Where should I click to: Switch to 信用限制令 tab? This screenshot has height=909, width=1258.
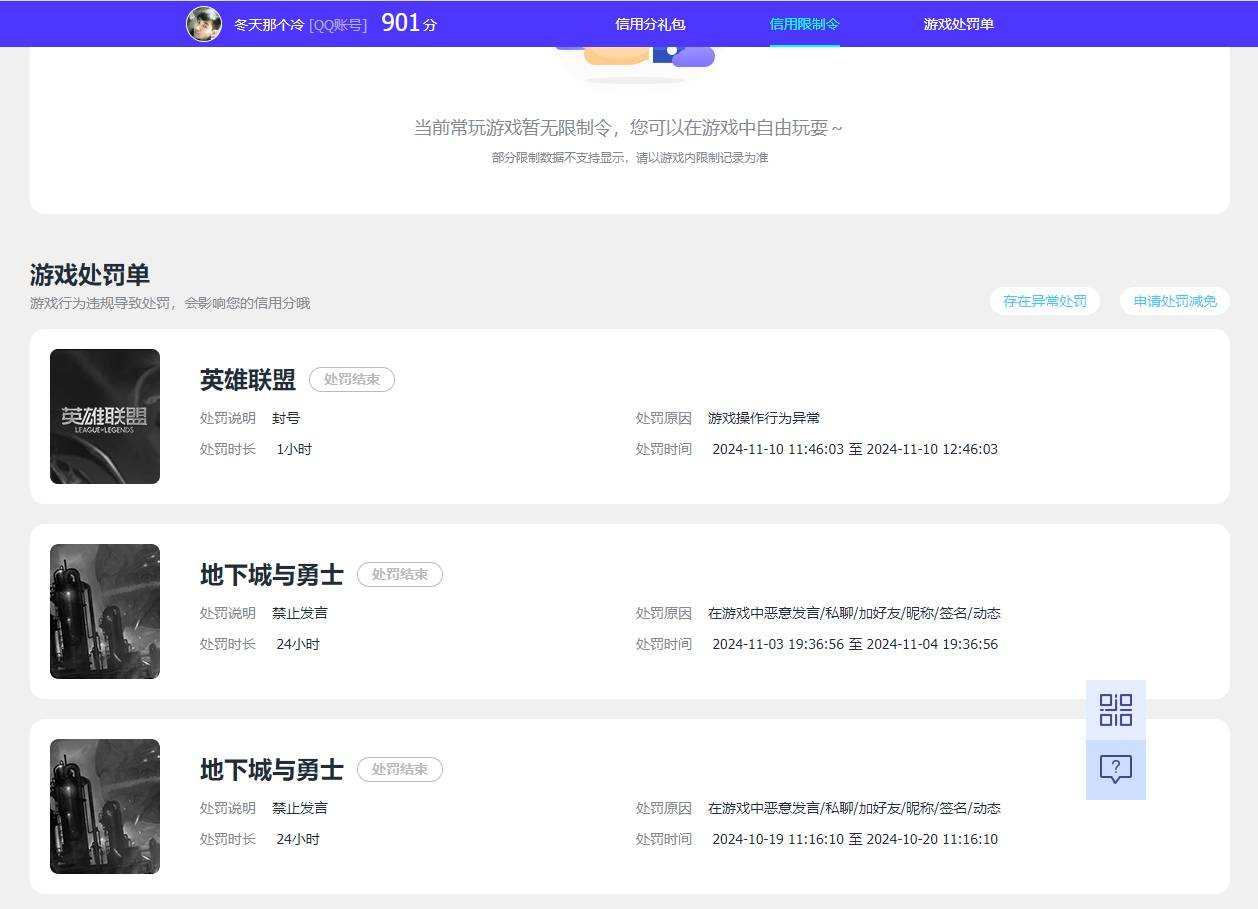(805, 24)
